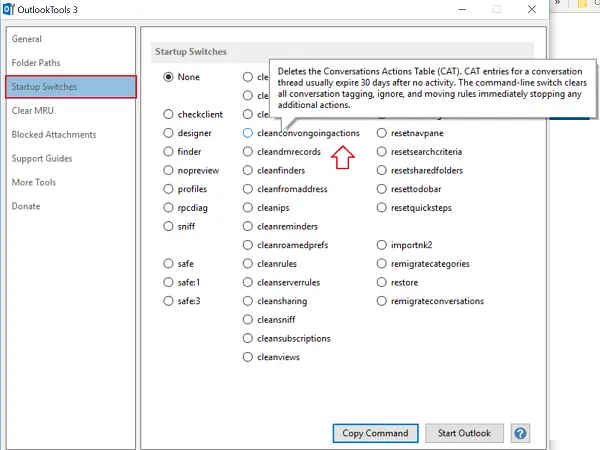Select the cleanips option
The height and width of the screenshot is (450, 600).
click(248, 208)
